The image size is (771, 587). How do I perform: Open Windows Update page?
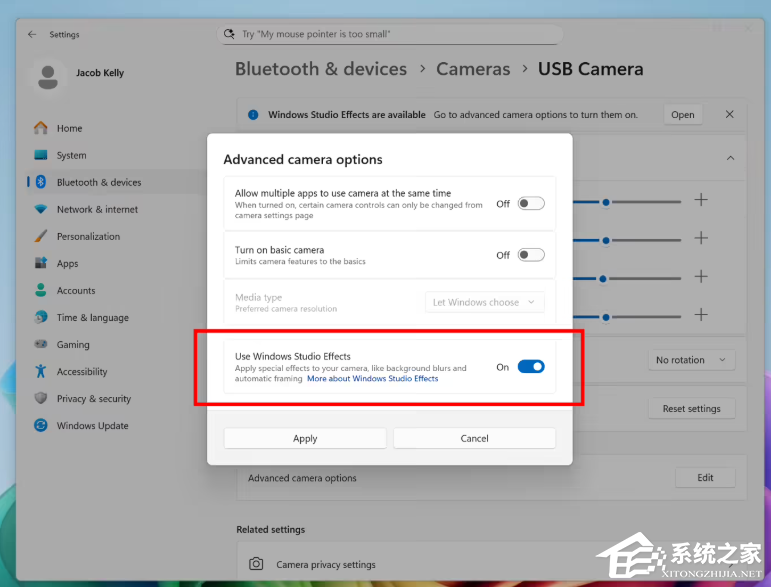point(117,425)
